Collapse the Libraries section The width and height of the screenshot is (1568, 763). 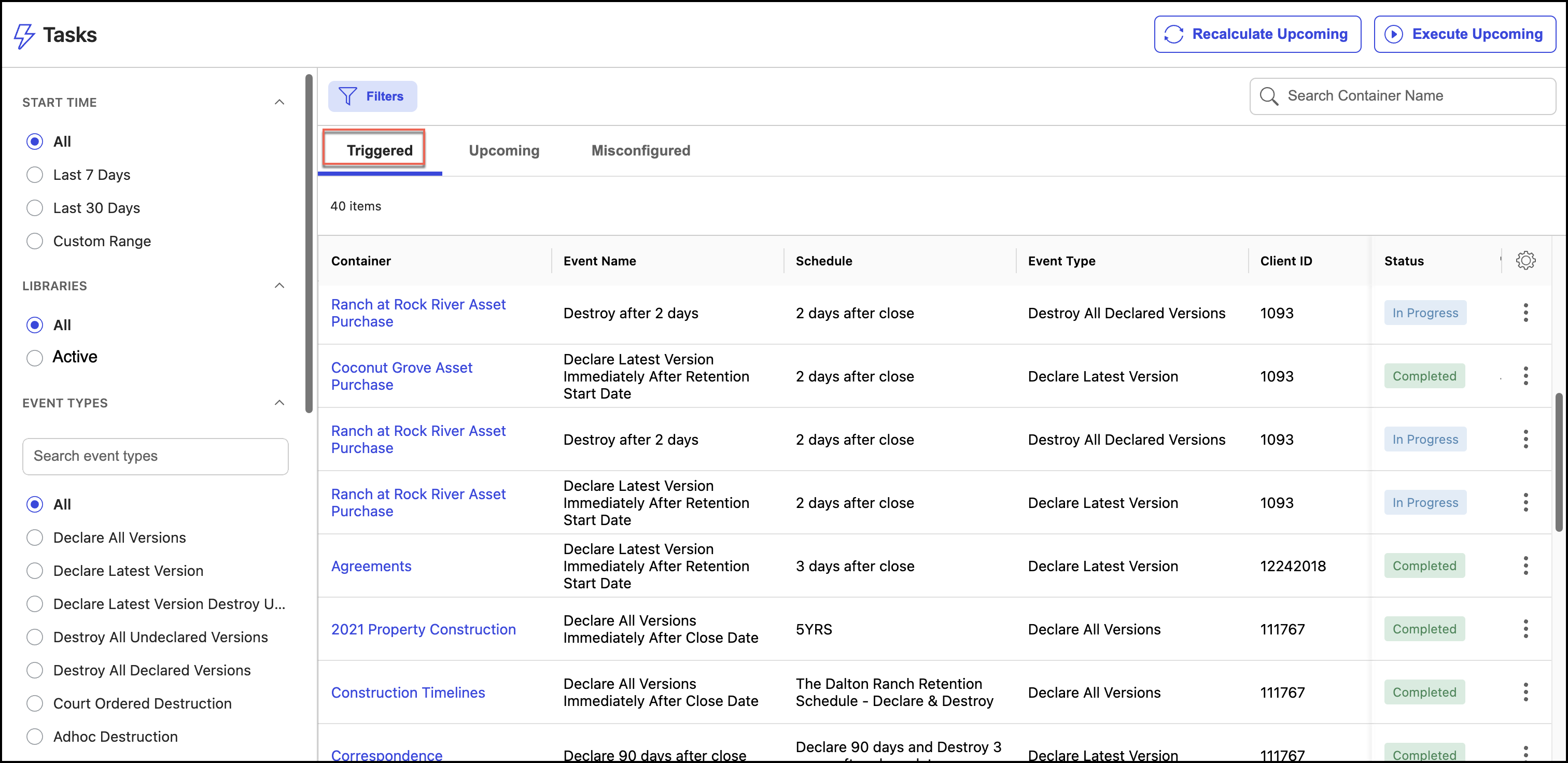[279, 286]
